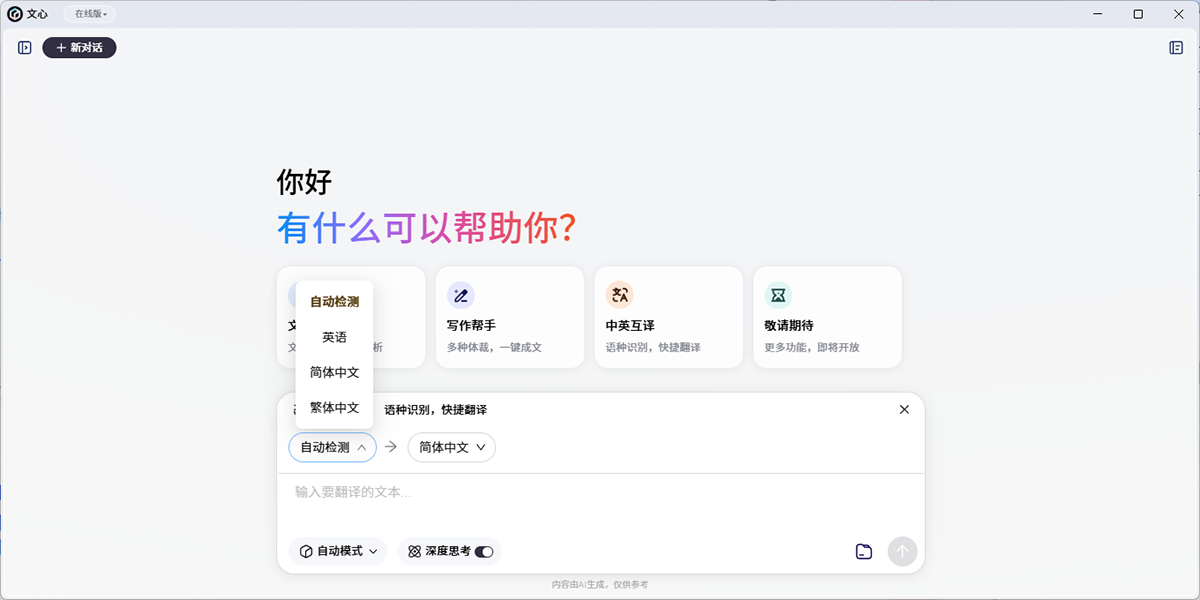The width and height of the screenshot is (1200, 600).
Task: Close the translation panel with X
Action: tap(904, 410)
